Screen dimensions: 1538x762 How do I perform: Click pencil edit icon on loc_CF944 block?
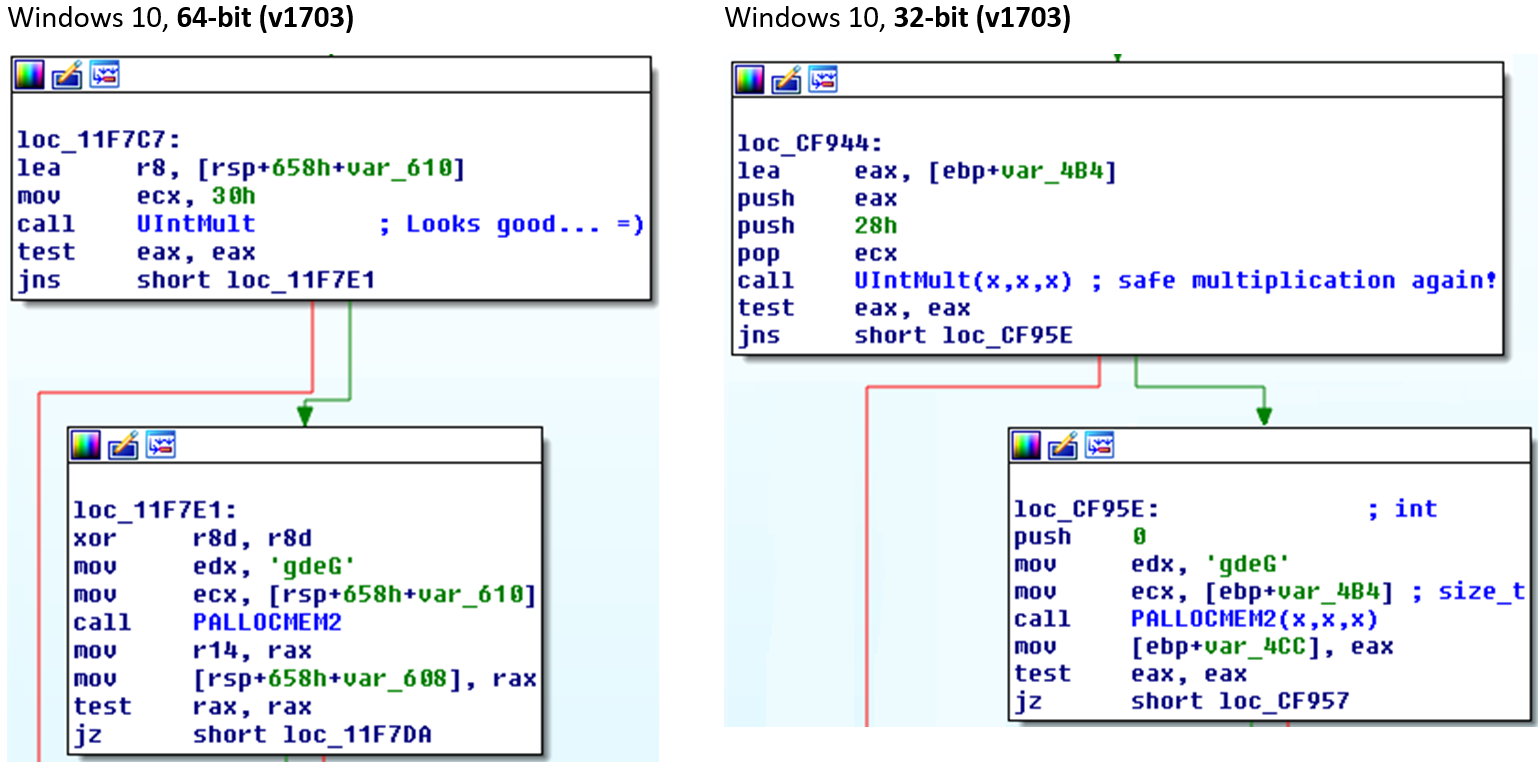point(787,80)
